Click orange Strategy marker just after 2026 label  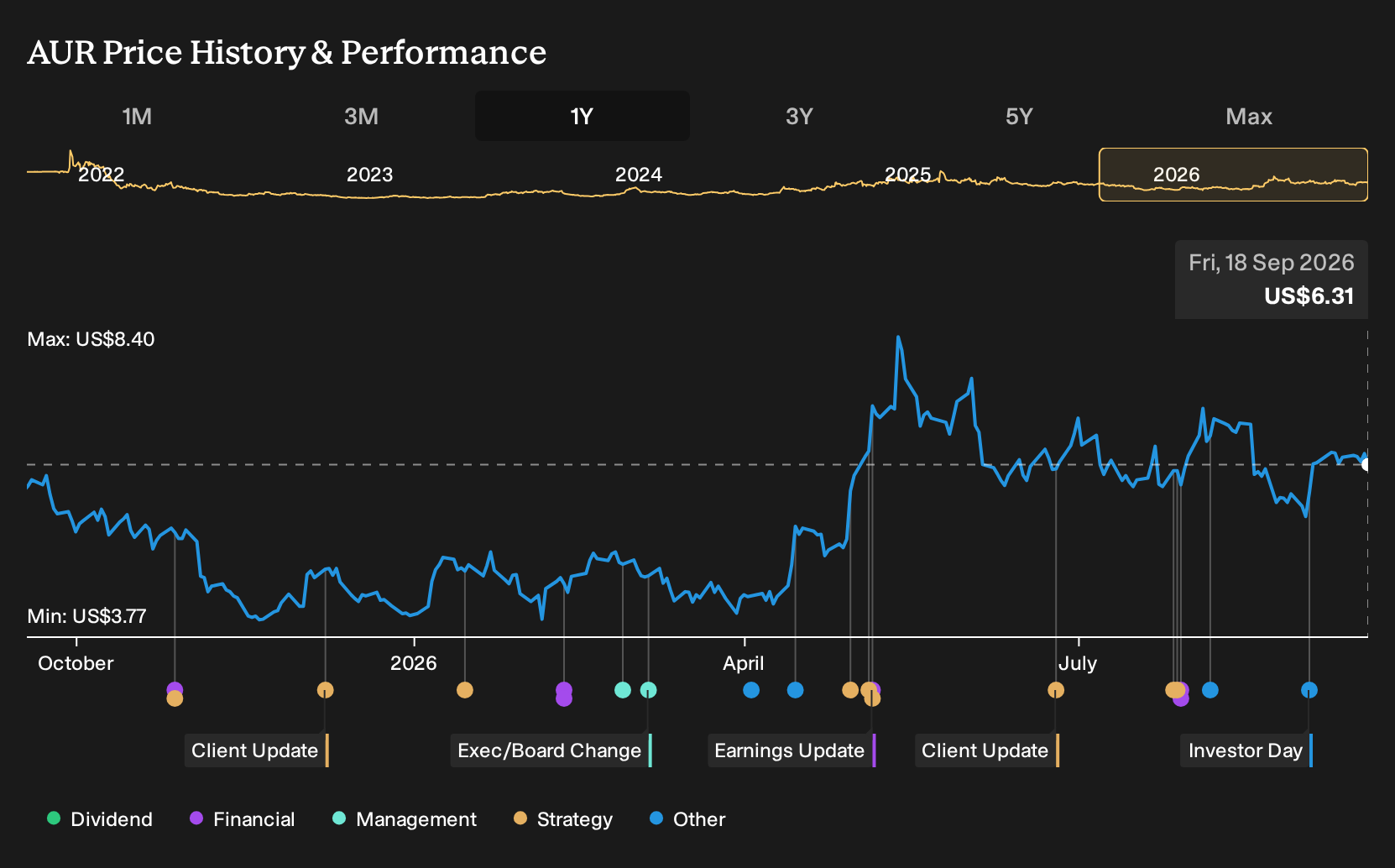pyautogui.click(x=465, y=690)
